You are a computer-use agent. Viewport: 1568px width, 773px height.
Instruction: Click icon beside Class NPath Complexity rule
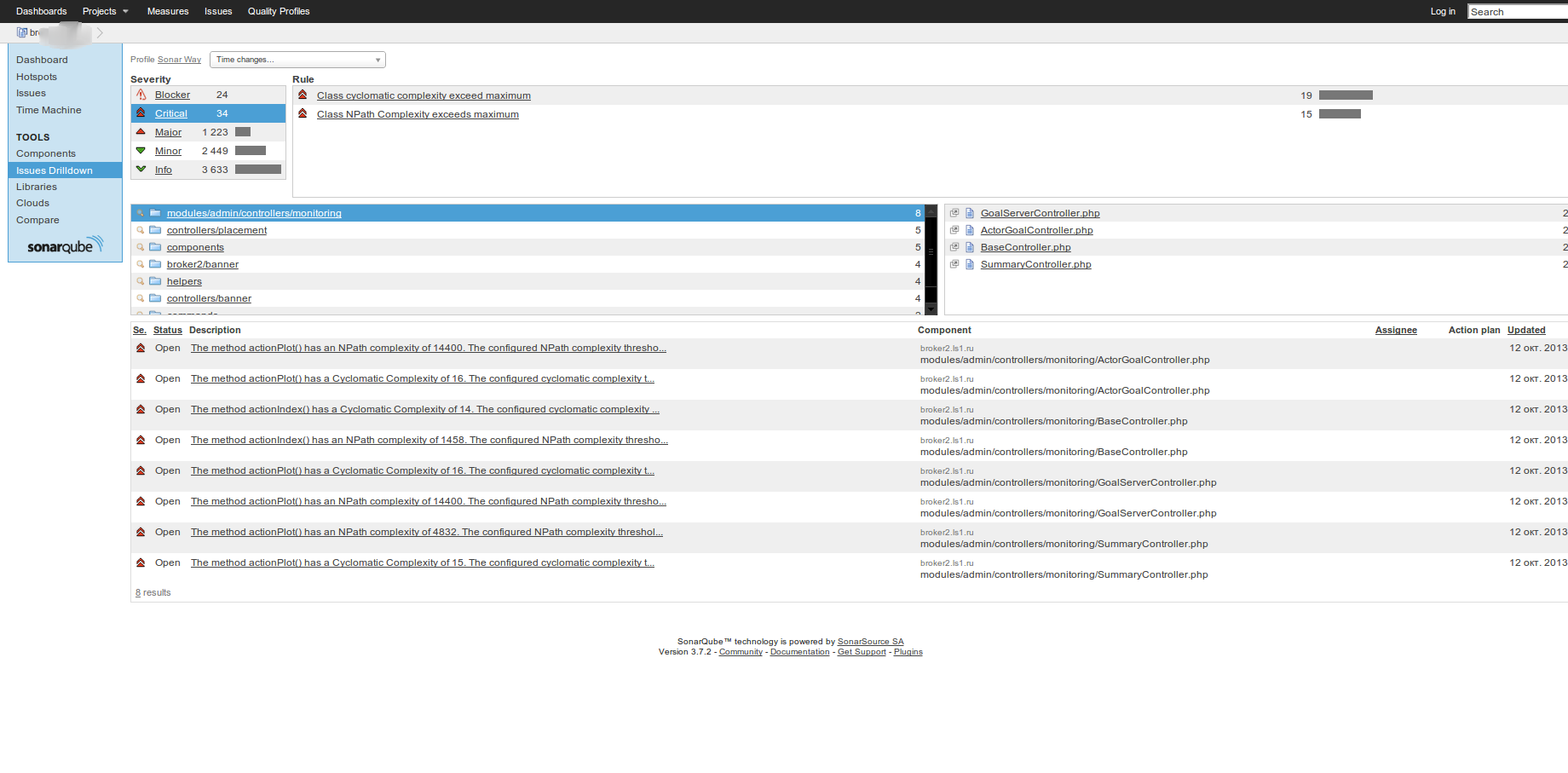click(303, 113)
